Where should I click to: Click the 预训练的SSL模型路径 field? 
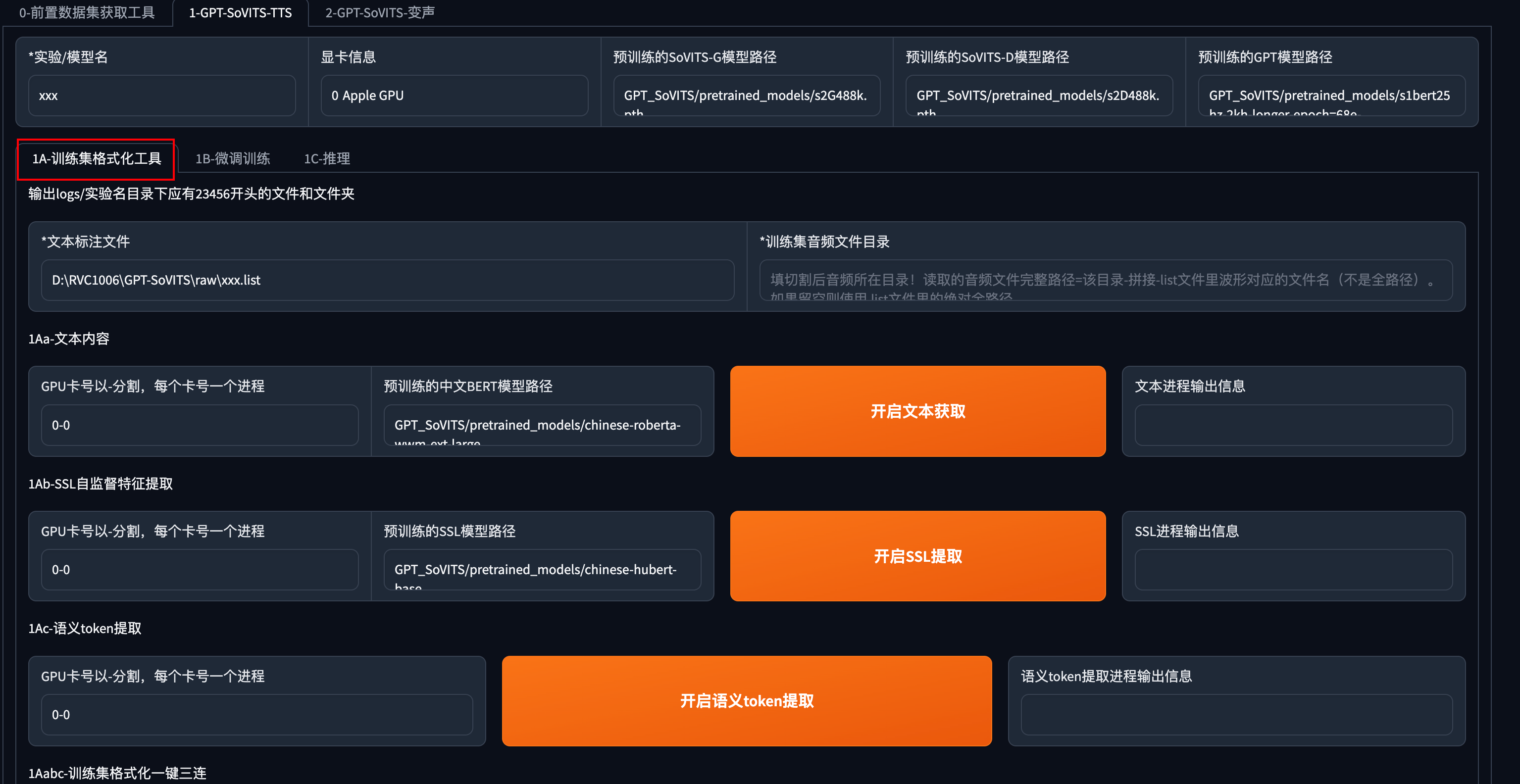[542, 570]
